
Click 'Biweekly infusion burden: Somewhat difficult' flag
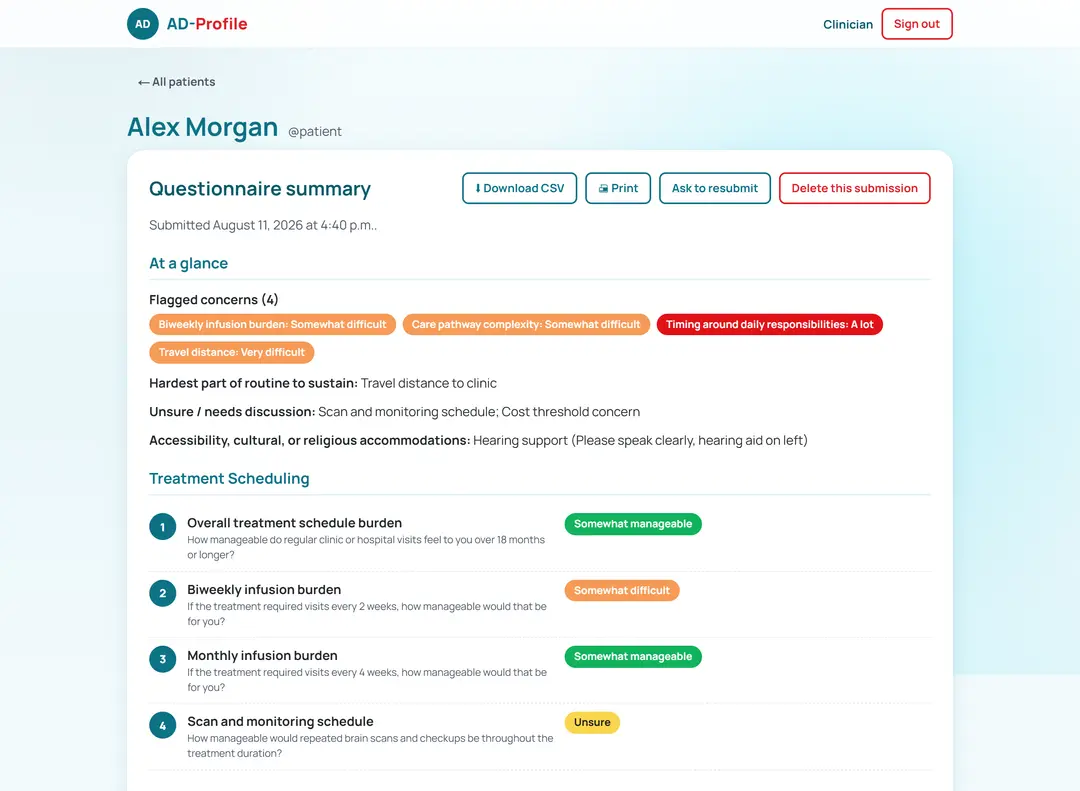point(272,325)
